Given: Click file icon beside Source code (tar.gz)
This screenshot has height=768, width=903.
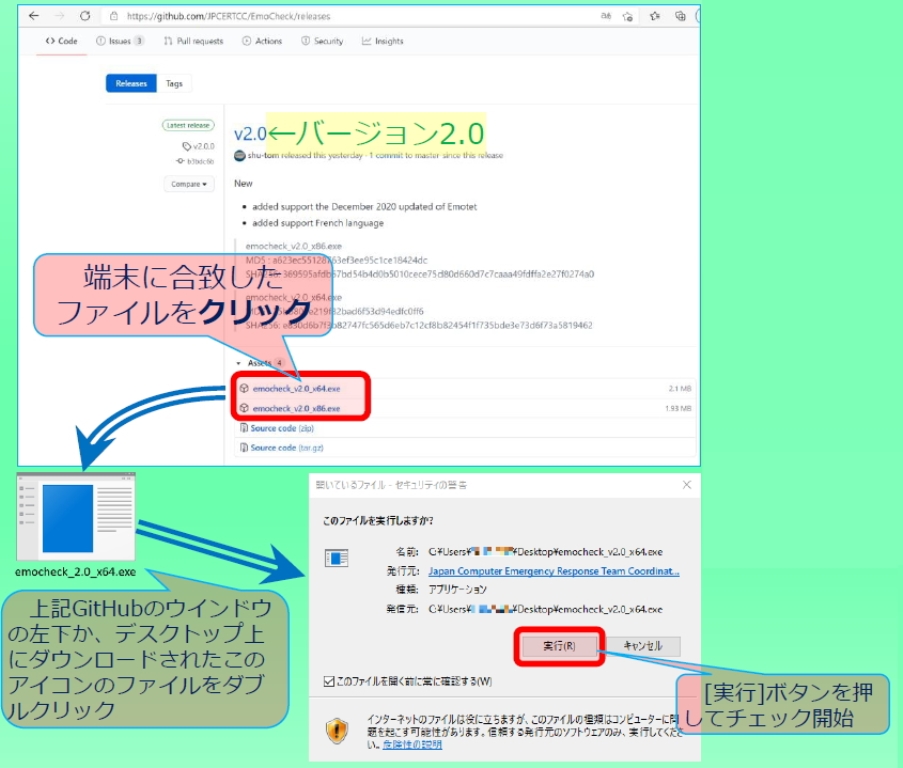Looking at the screenshot, I should pos(244,448).
